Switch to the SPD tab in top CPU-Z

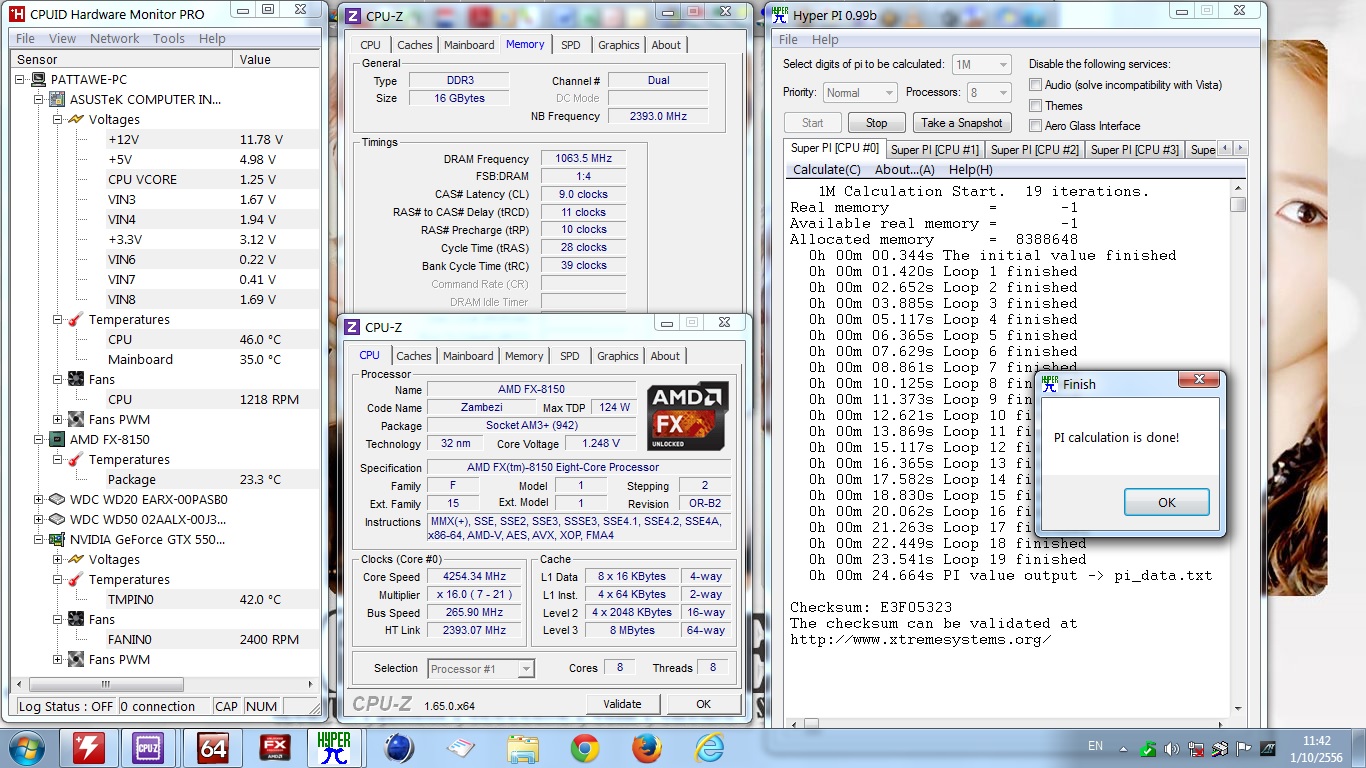570,45
